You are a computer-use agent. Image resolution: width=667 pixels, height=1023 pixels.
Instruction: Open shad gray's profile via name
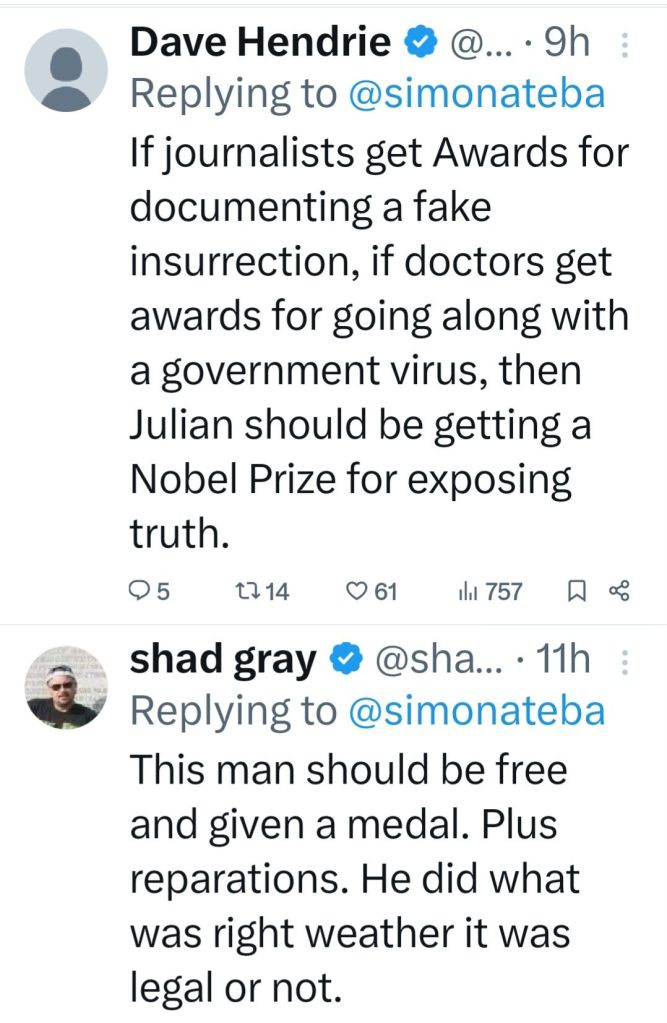click(223, 660)
